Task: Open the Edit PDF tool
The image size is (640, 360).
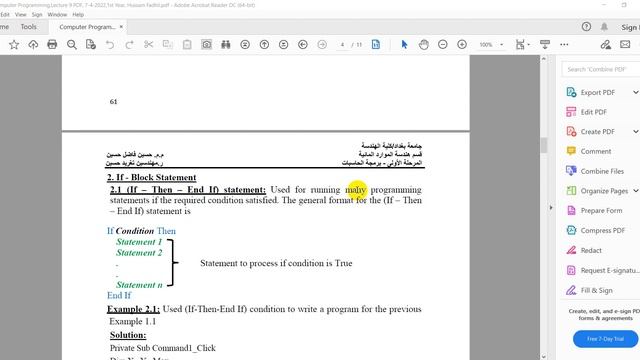Action: [587, 112]
